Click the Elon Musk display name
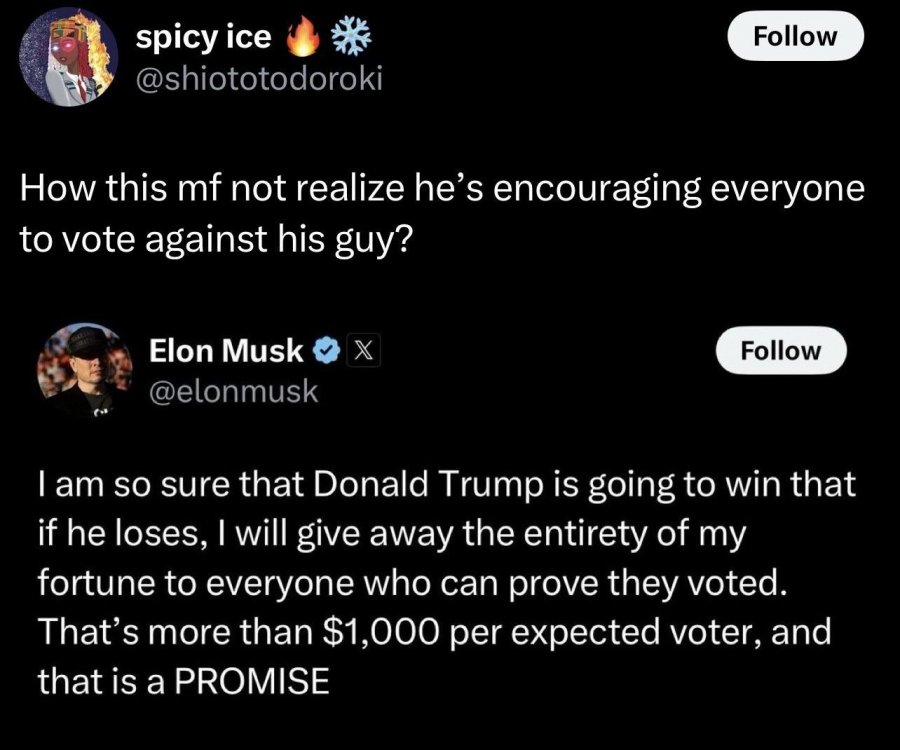This screenshot has height=750, width=900. point(226,350)
